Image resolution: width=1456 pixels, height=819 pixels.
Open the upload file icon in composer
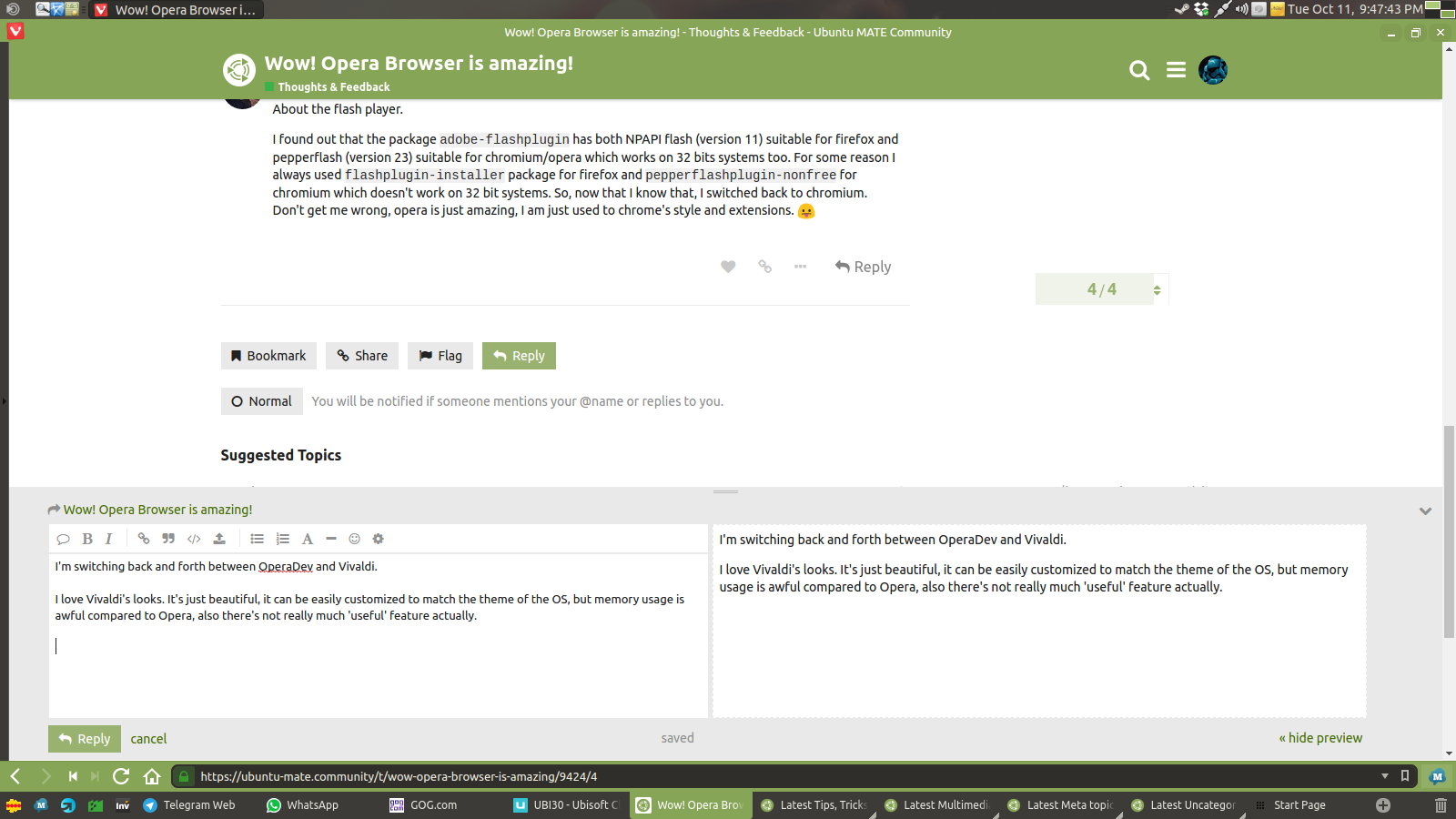coord(219,539)
